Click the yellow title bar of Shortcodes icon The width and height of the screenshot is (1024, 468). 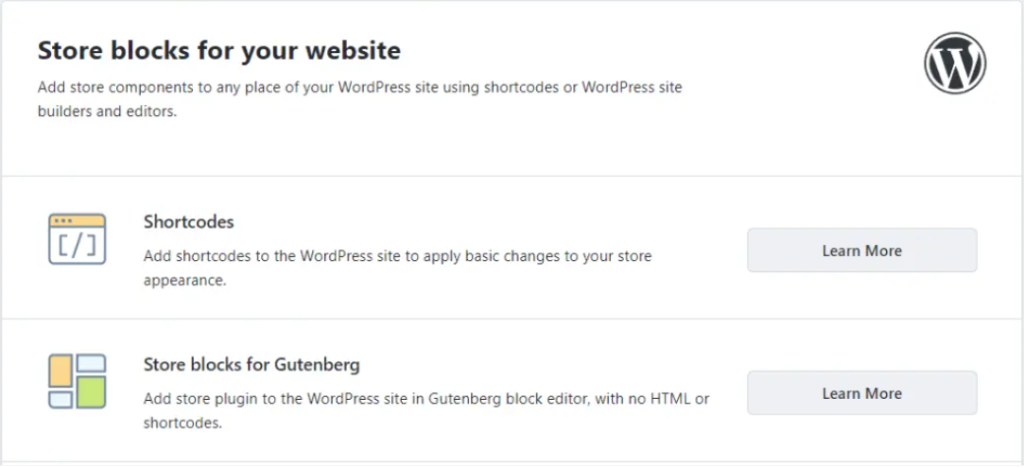(77, 219)
